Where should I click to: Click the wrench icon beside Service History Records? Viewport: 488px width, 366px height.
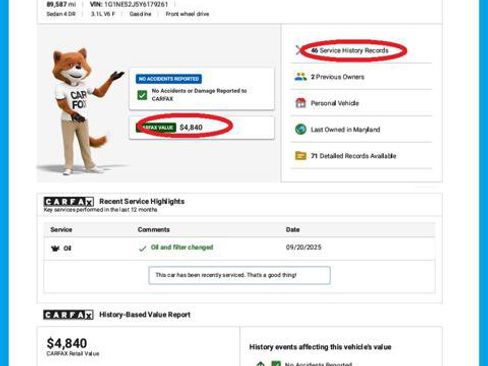point(298,50)
